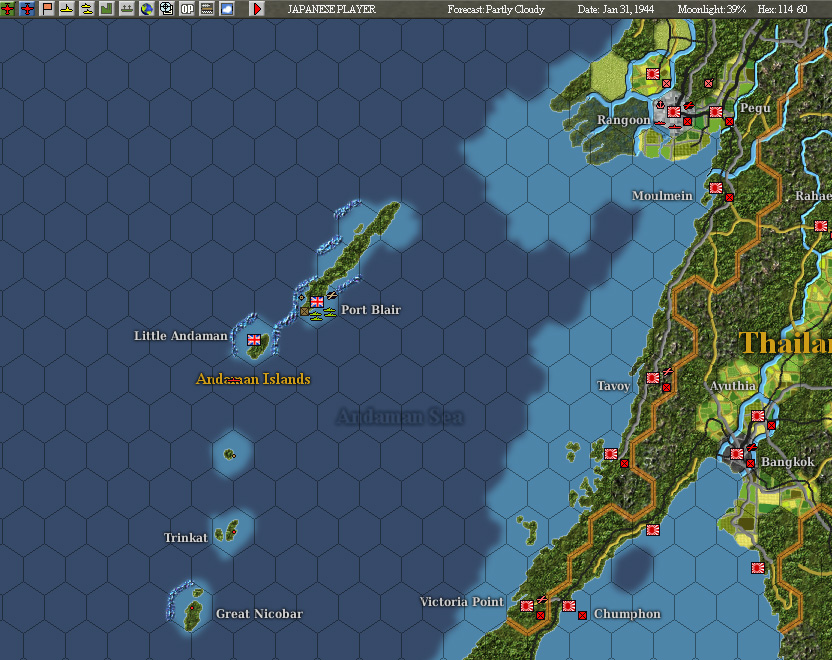The width and height of the screenshot is (832, 660).
Task: Click the airfield icon beside Bangkok
Action: coord(751,448)
